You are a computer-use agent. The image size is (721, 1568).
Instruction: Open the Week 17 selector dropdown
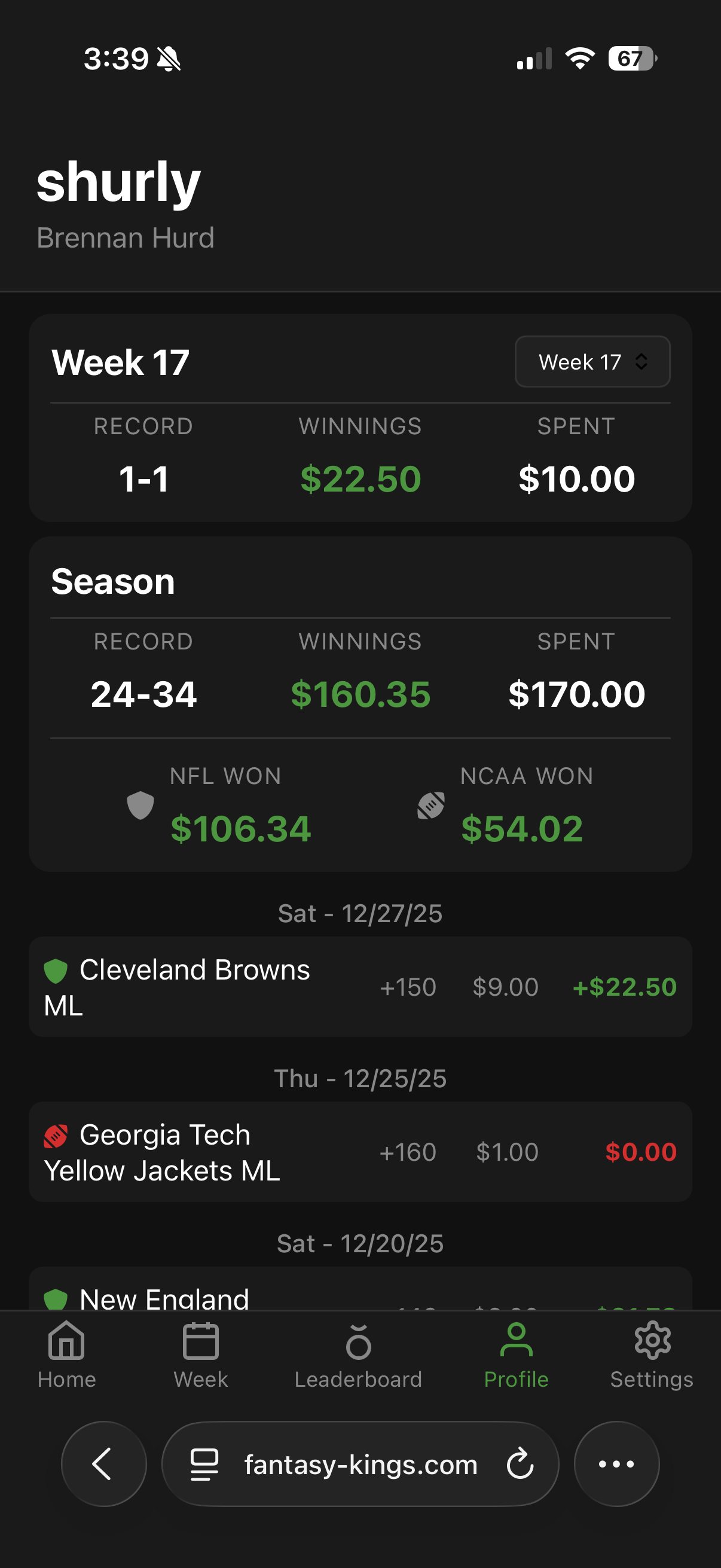click(x=592, y=362)
